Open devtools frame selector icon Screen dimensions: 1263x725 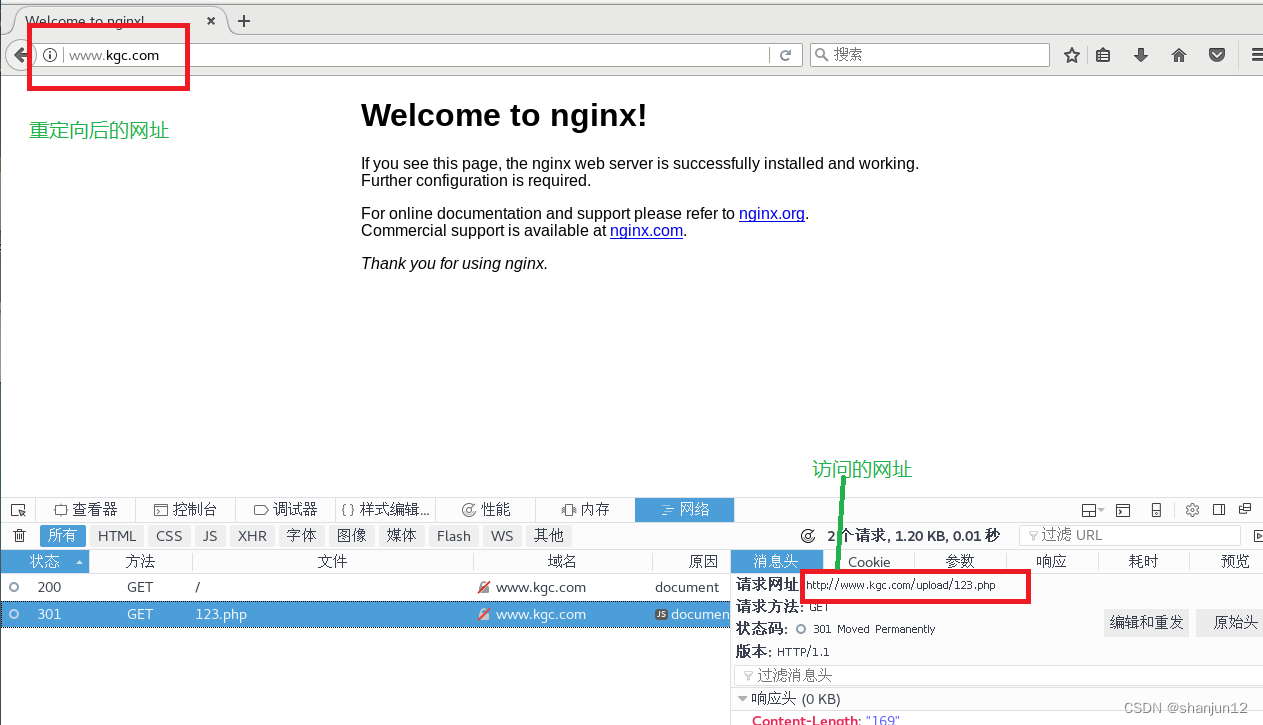(1092, 510)
